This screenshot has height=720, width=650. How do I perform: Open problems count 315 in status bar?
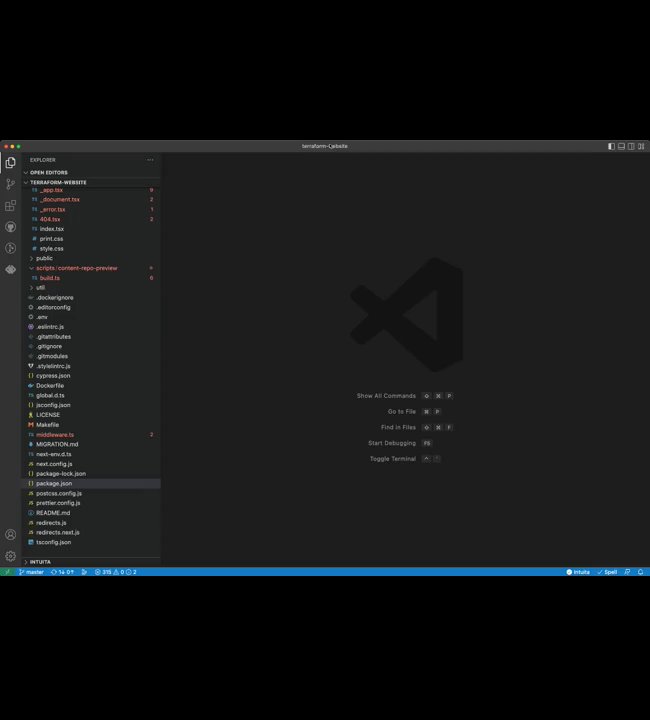pos(116,572)
